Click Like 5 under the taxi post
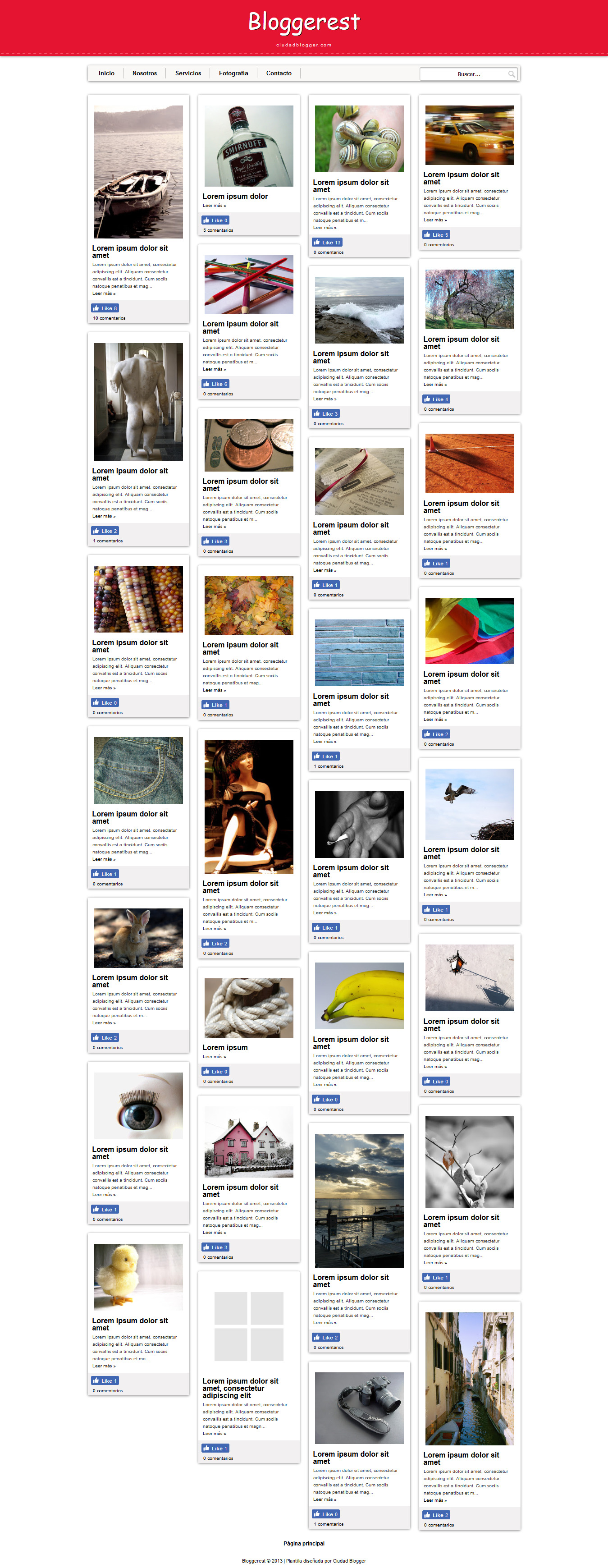 point(436,234)
